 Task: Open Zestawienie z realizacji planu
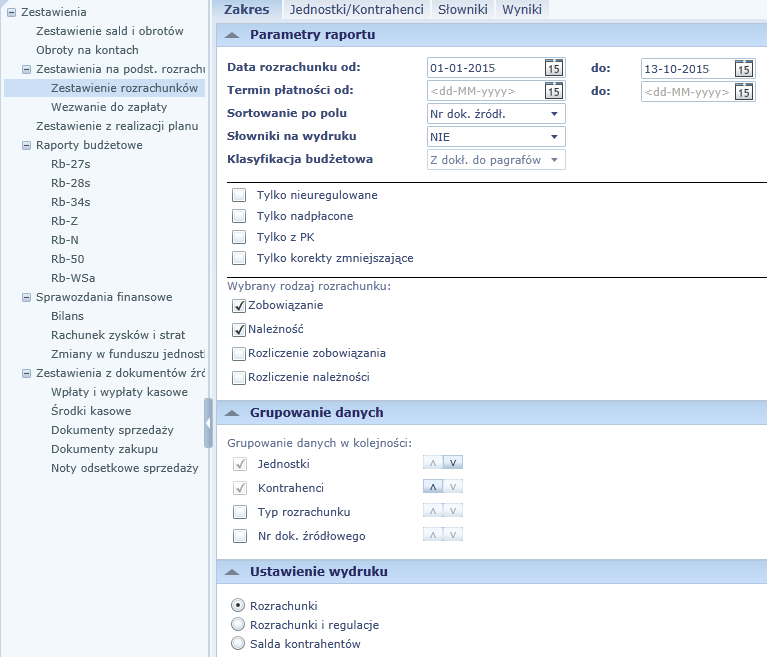(x=117, y=126)
